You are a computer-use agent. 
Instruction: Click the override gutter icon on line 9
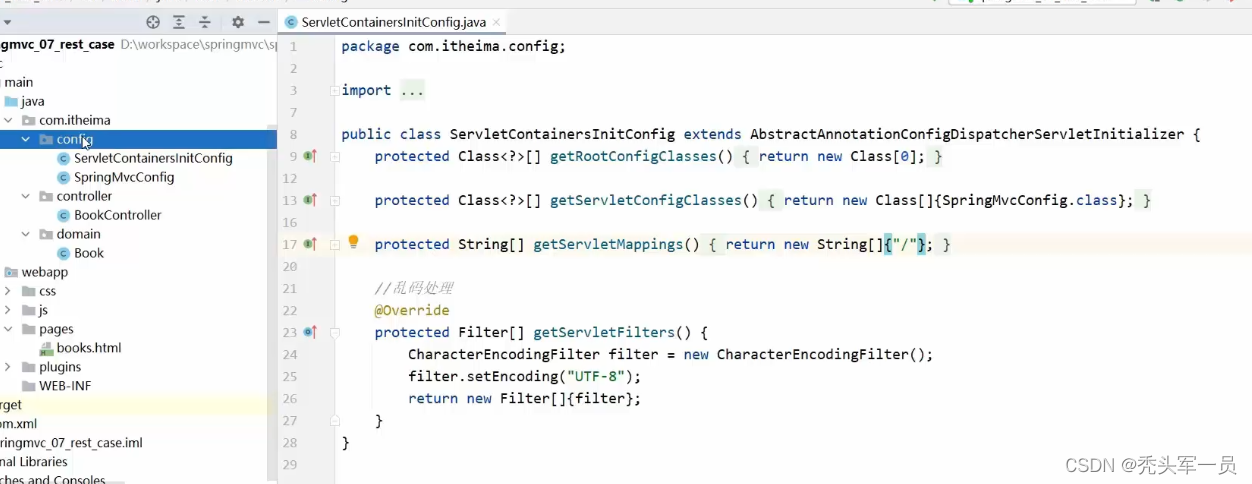tap(310, 156)
